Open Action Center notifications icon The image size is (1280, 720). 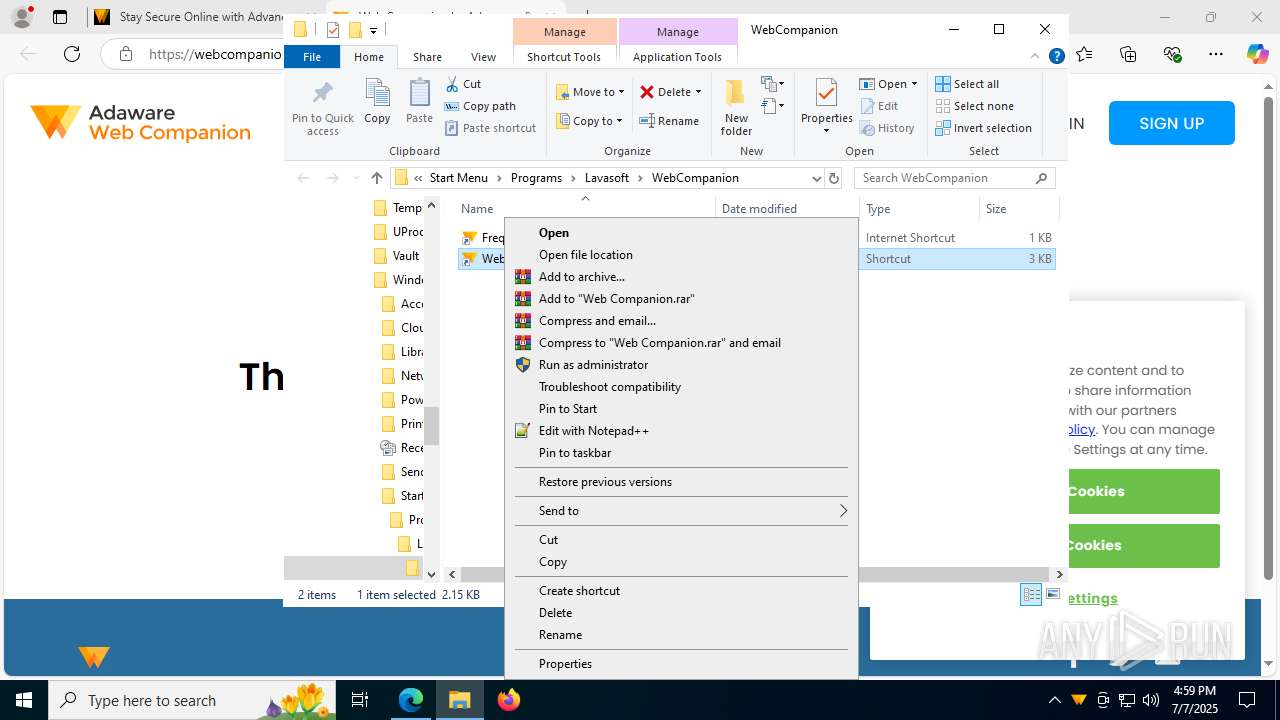pyautogui.click(x=1247, y=700)
